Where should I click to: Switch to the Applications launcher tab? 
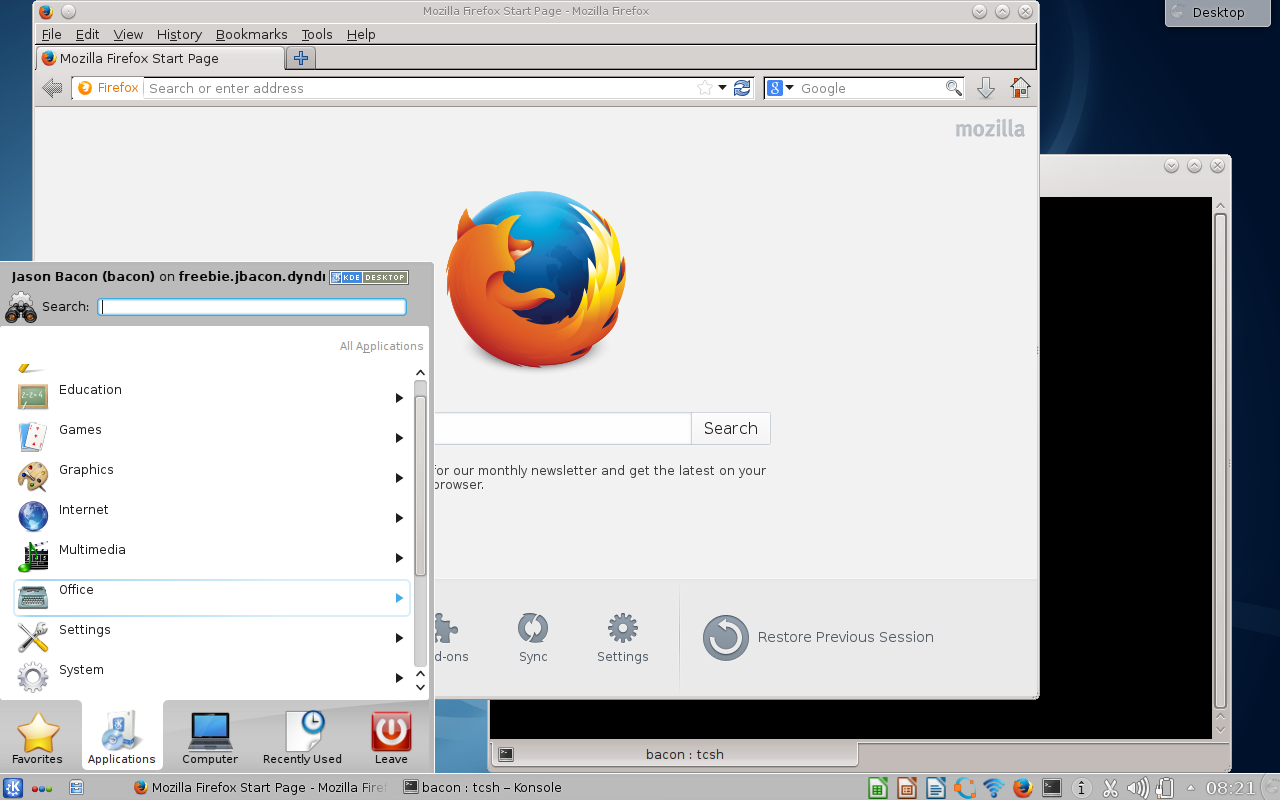pyautogui.click(x=122, y=738)
